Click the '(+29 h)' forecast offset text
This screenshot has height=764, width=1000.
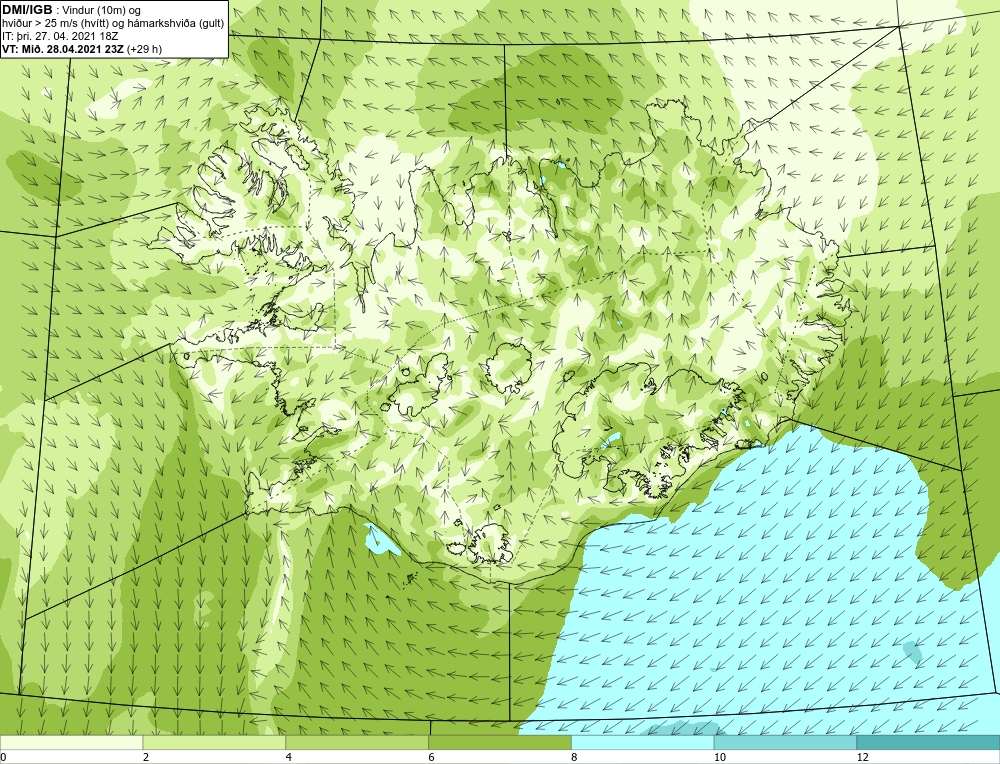click(x=144, y=49)
